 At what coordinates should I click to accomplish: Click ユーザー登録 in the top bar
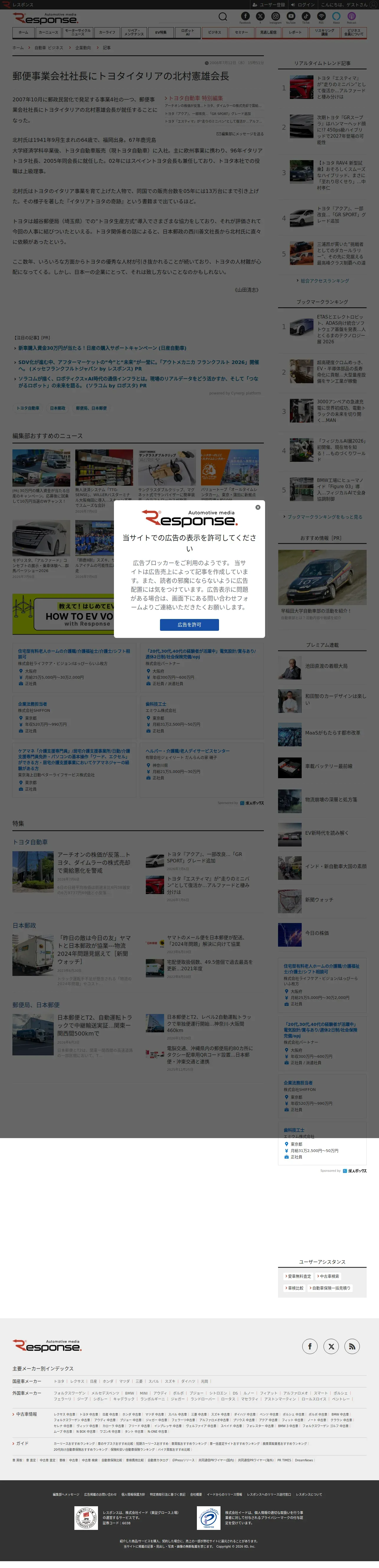pyautogui.click(x=269, y=4)
